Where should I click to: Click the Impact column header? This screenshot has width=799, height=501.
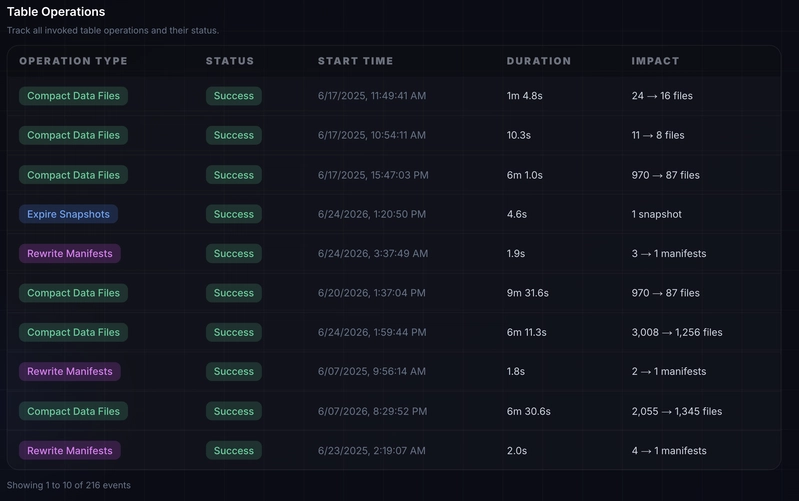point(655,61)
